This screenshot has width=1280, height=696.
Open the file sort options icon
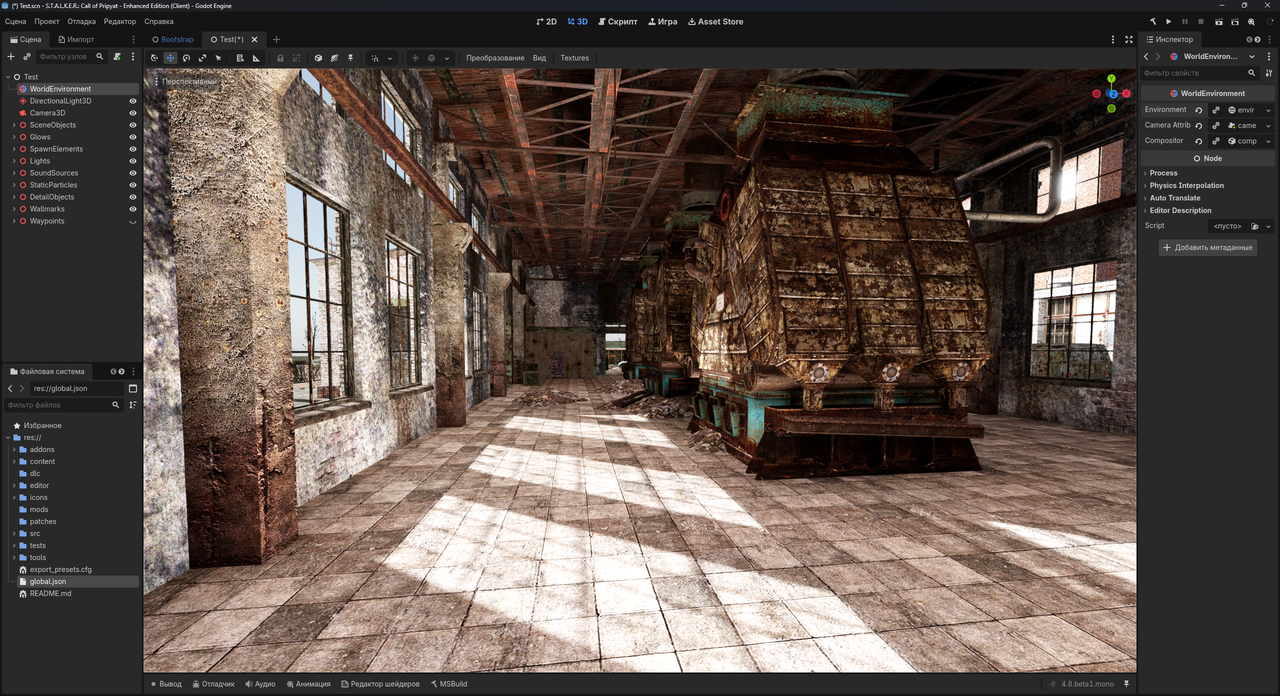[x=133, y=405]
